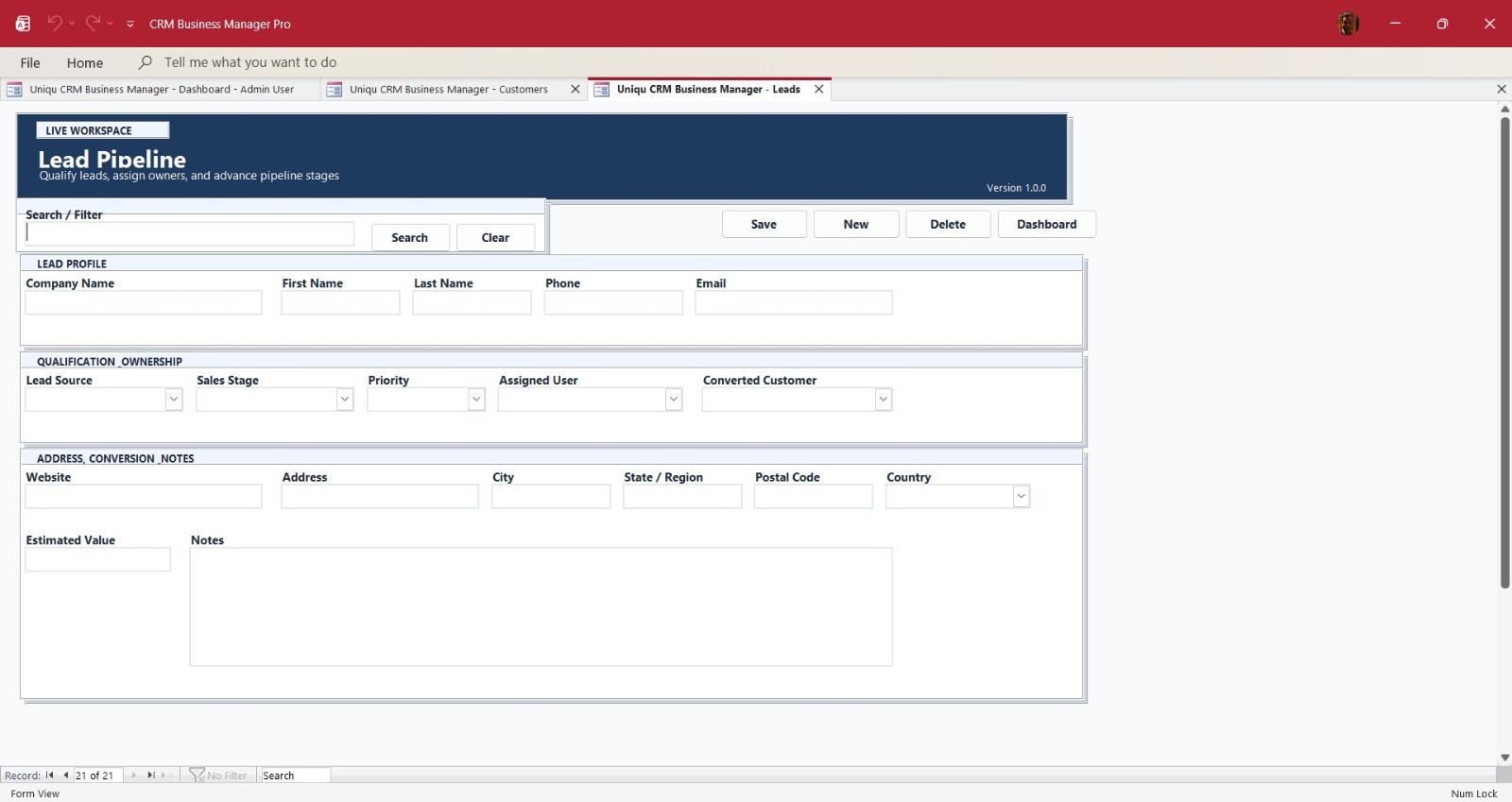Open the Undo history dropdown arrow
This screenshot has width=1512, height=802.
click(72, 24)
